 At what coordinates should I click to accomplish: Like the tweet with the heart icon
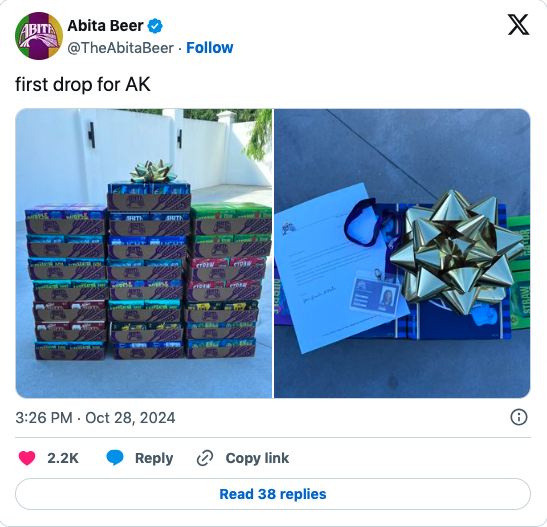tap(27, 458)
